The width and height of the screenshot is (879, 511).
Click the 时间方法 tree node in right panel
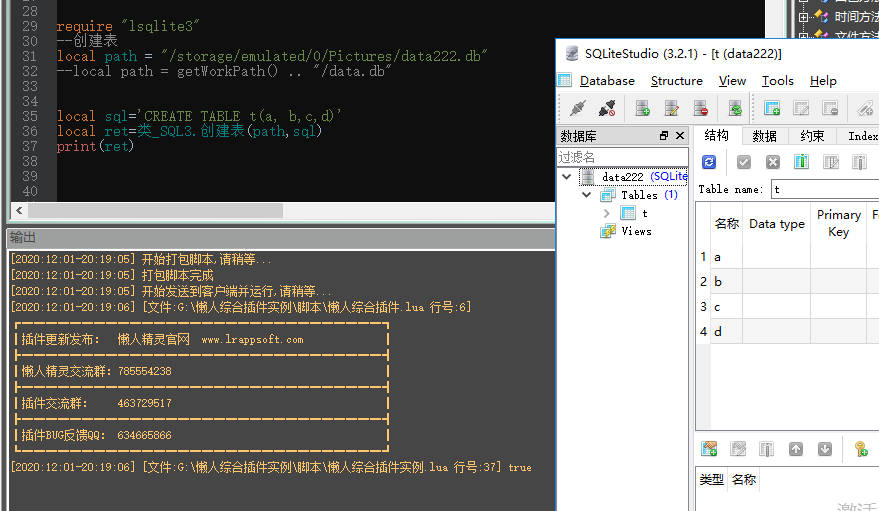click(856, 17)
